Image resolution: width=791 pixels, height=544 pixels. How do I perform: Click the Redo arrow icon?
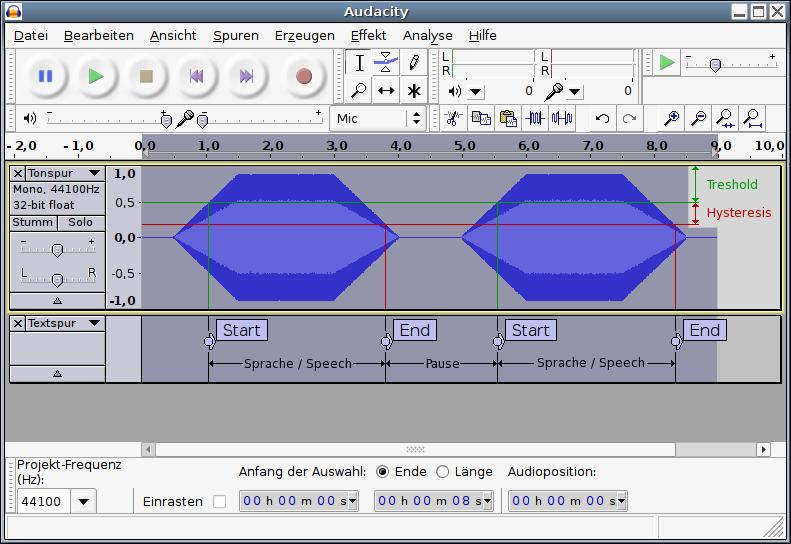point(629,119)
